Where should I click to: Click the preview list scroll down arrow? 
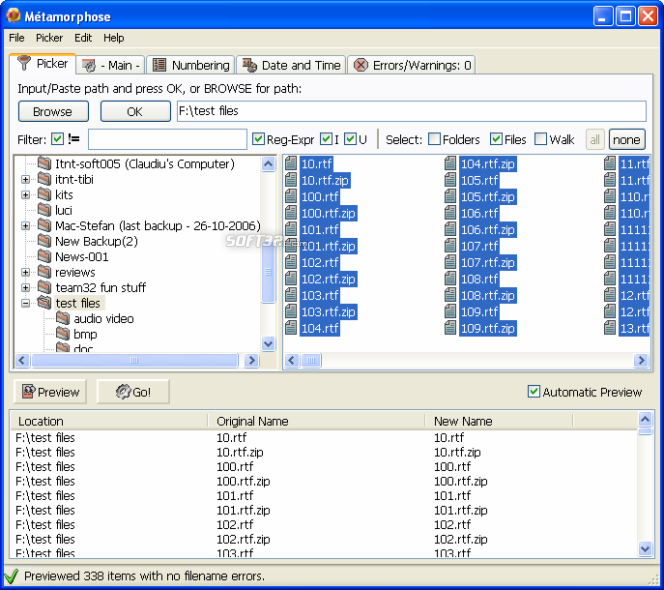click(x=645, y=549)
